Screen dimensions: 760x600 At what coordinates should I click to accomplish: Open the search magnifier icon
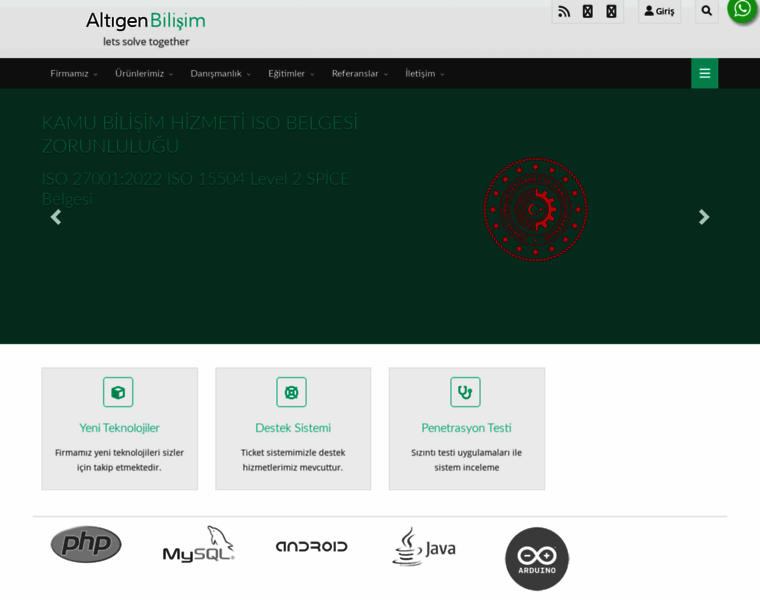[707, 11]
